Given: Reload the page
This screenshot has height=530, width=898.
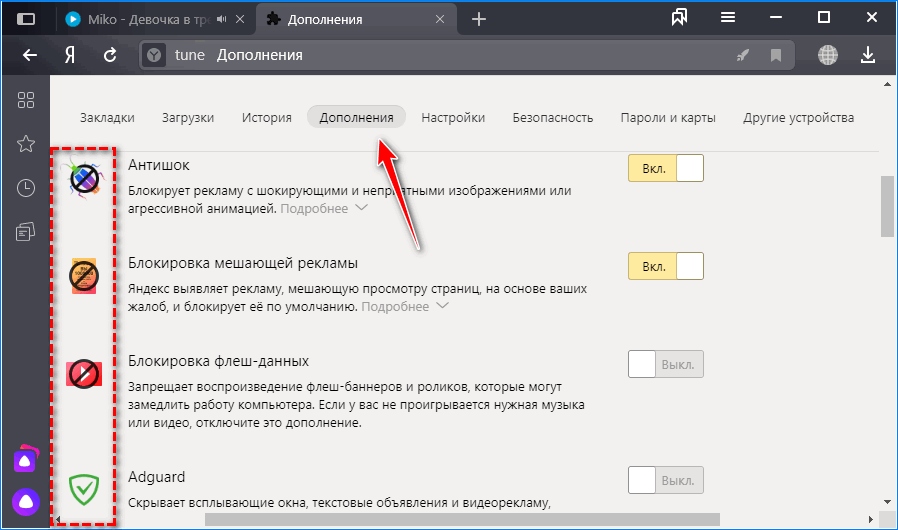Looking at the screenshot, I should pos(110,55).
